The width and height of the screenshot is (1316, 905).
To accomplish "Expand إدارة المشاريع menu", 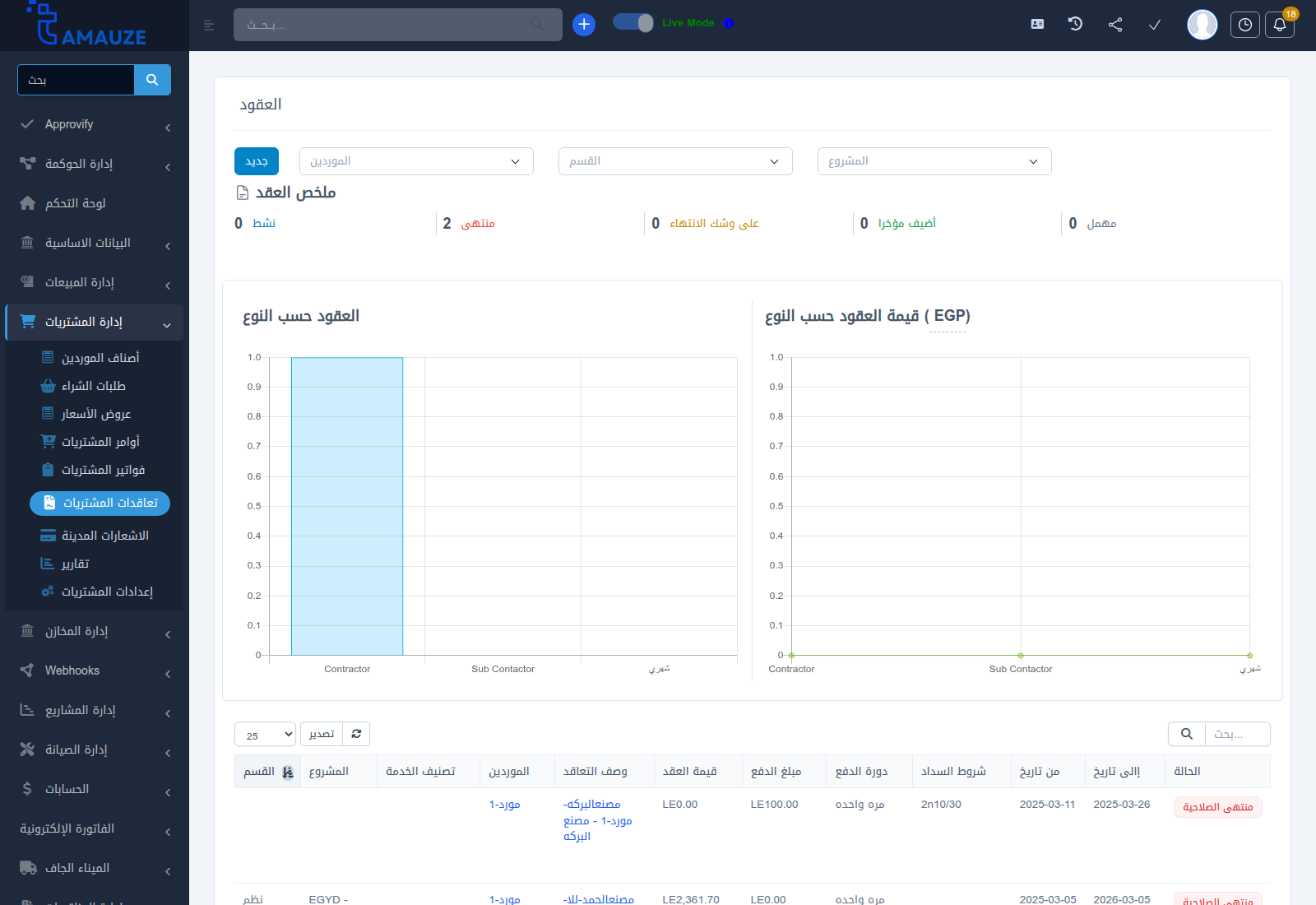I will coord(95,710).
